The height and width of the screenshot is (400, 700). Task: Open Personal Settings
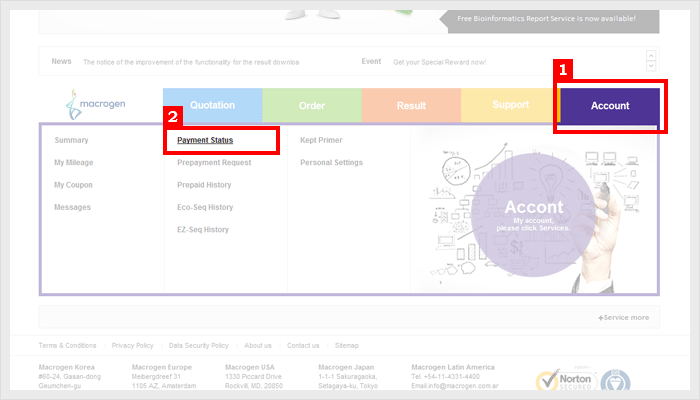(x=331, y=162)
